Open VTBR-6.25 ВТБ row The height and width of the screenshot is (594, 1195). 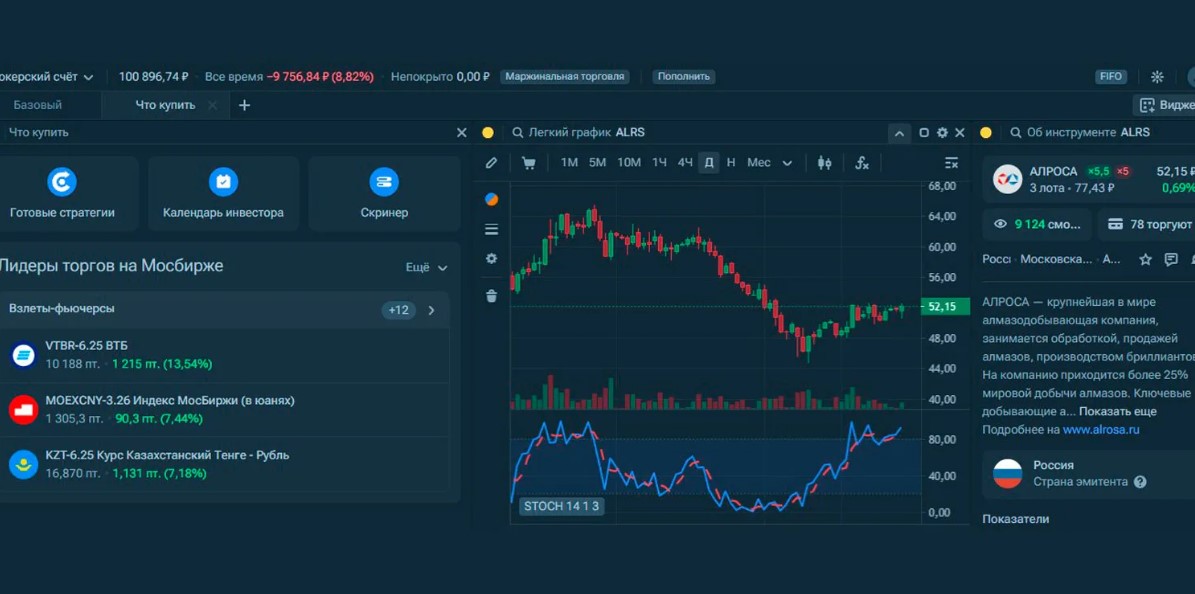click(x=225, y=355)
